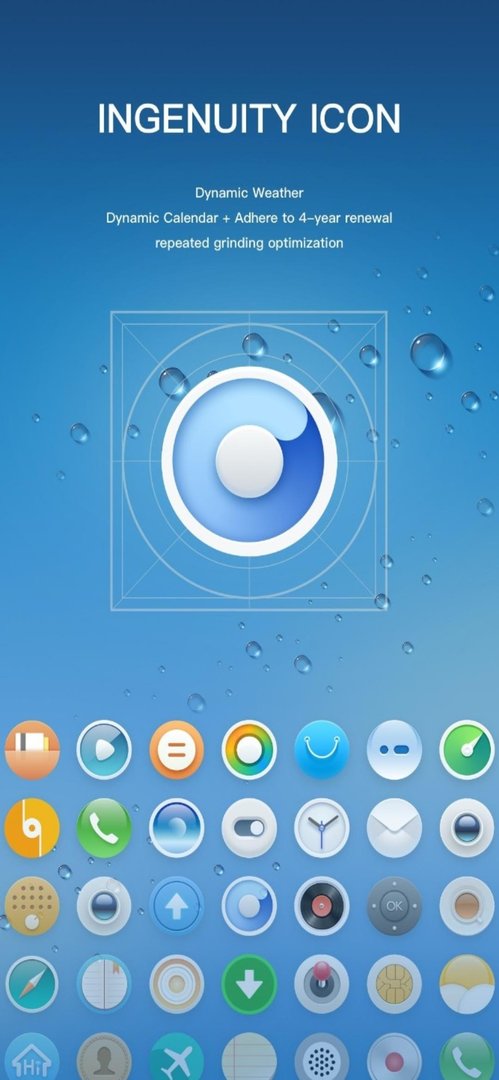
Task: Tap the vinyl record music icon
Action: pyautogui.click(x=322, y=905)
